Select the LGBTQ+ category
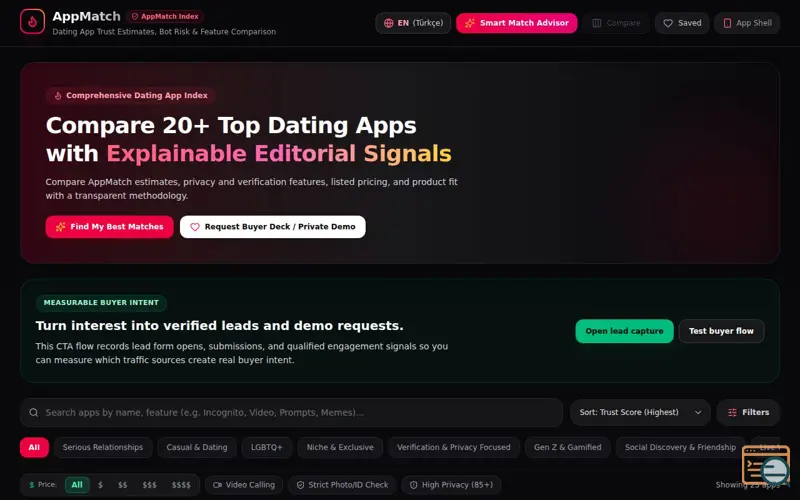The image size is (800, 500). coord(267,447)
